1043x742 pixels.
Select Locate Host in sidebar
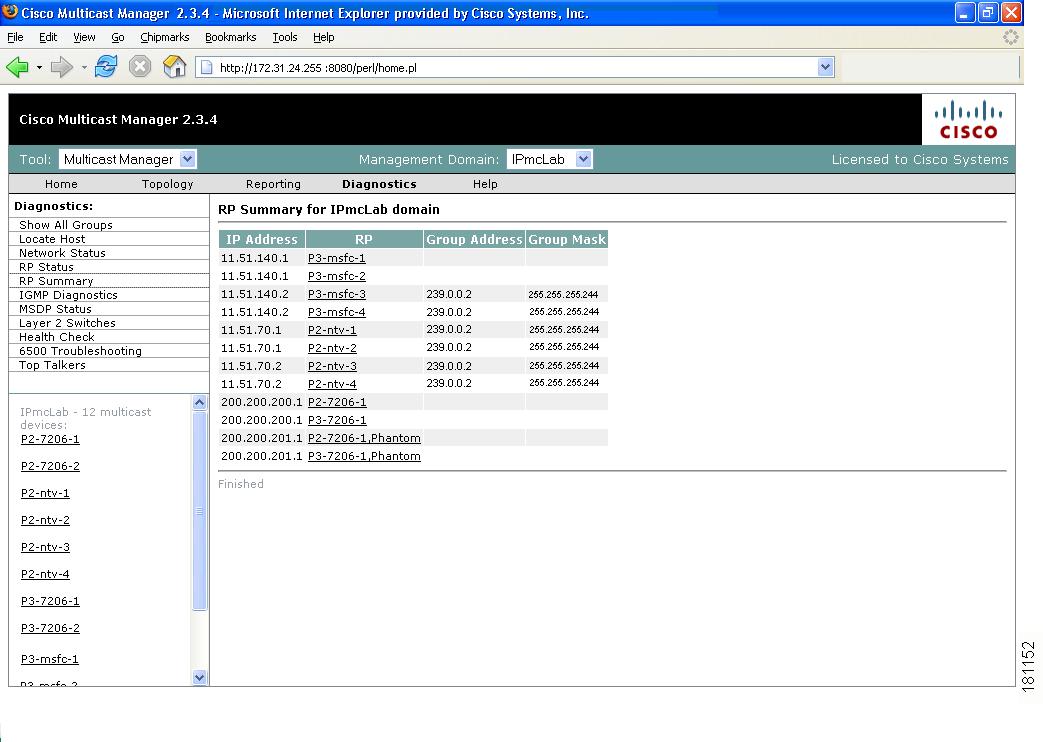[x=52, y=239]
